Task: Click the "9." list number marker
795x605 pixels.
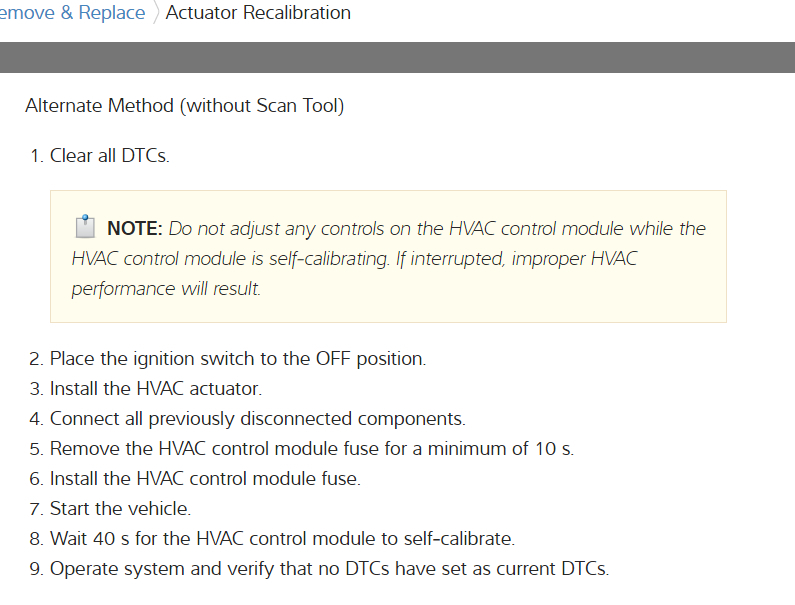Action: click(x=36, y=569)
